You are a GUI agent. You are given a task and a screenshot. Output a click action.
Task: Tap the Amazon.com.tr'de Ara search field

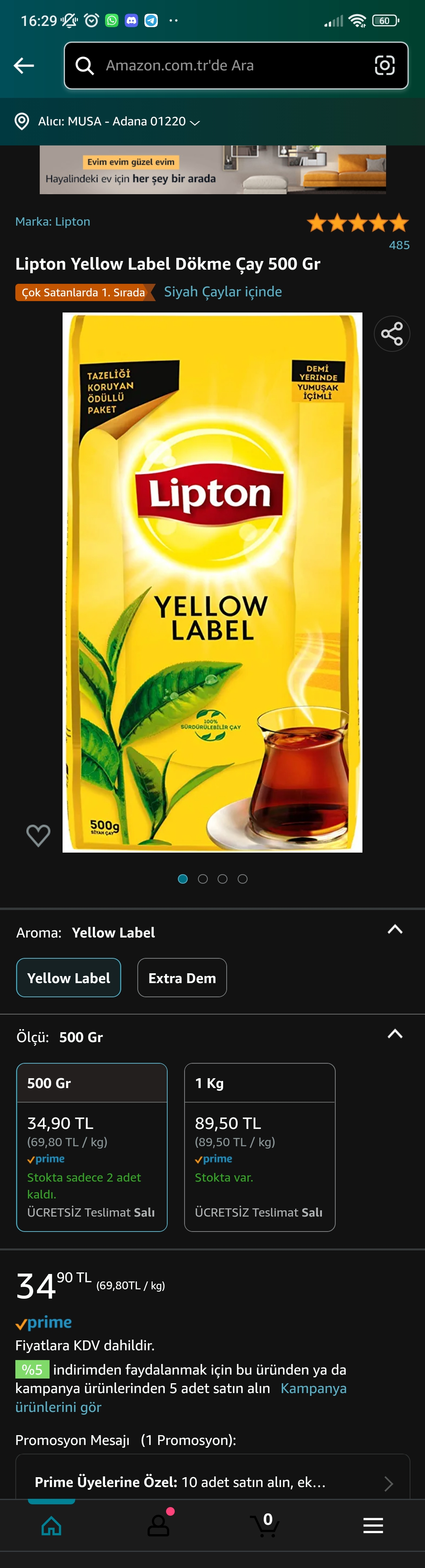(x=236, y=66)
